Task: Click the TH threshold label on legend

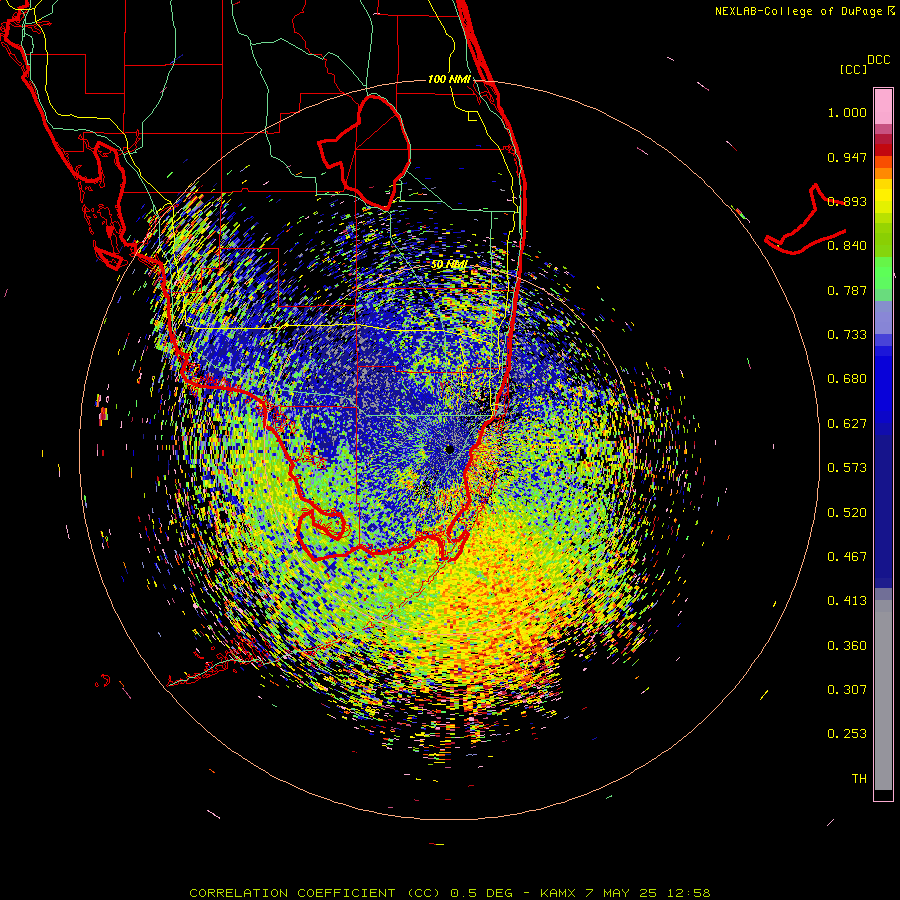Action: tap(859, 779)
